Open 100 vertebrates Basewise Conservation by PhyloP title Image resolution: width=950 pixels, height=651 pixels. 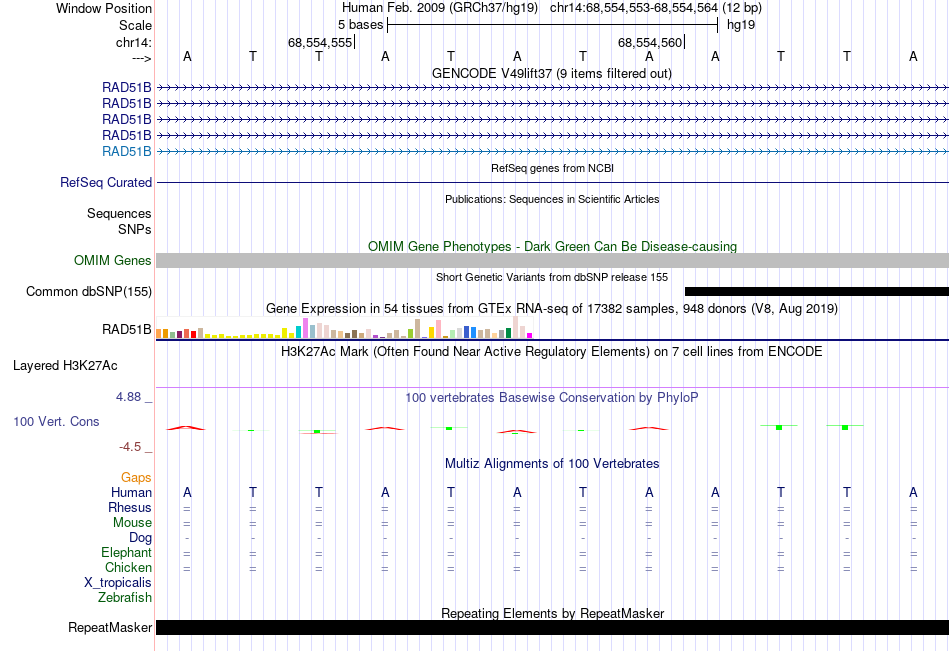click(552, 398)
